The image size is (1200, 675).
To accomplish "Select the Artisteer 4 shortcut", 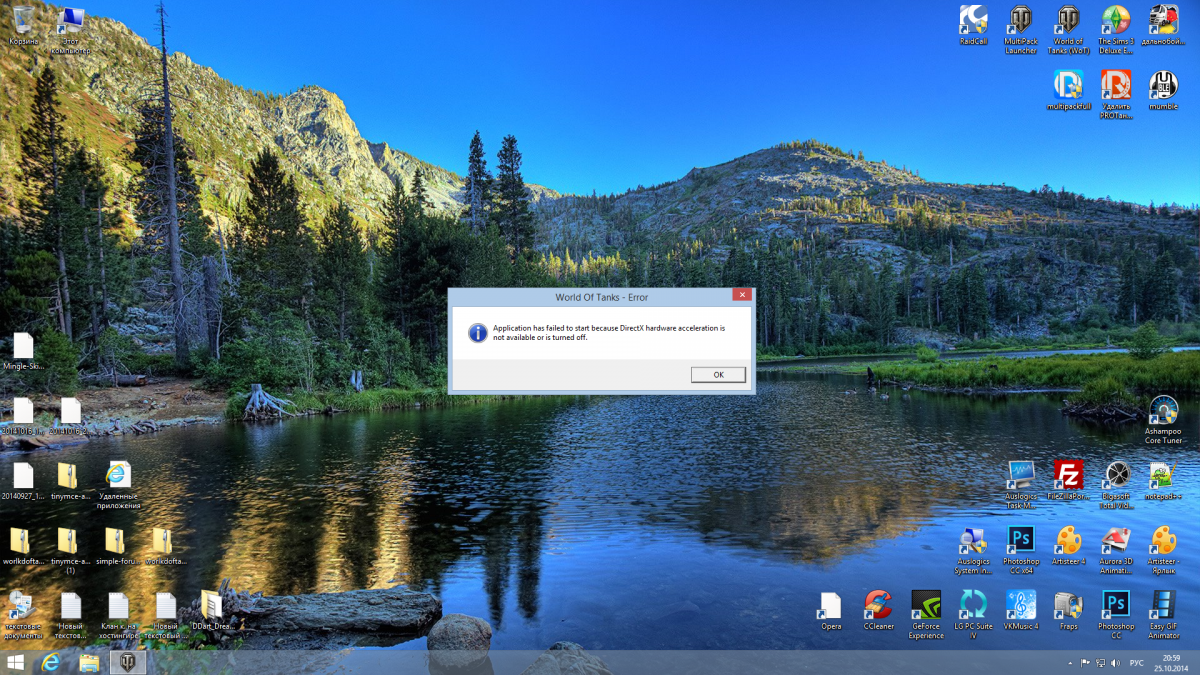I will (1068, 546).
